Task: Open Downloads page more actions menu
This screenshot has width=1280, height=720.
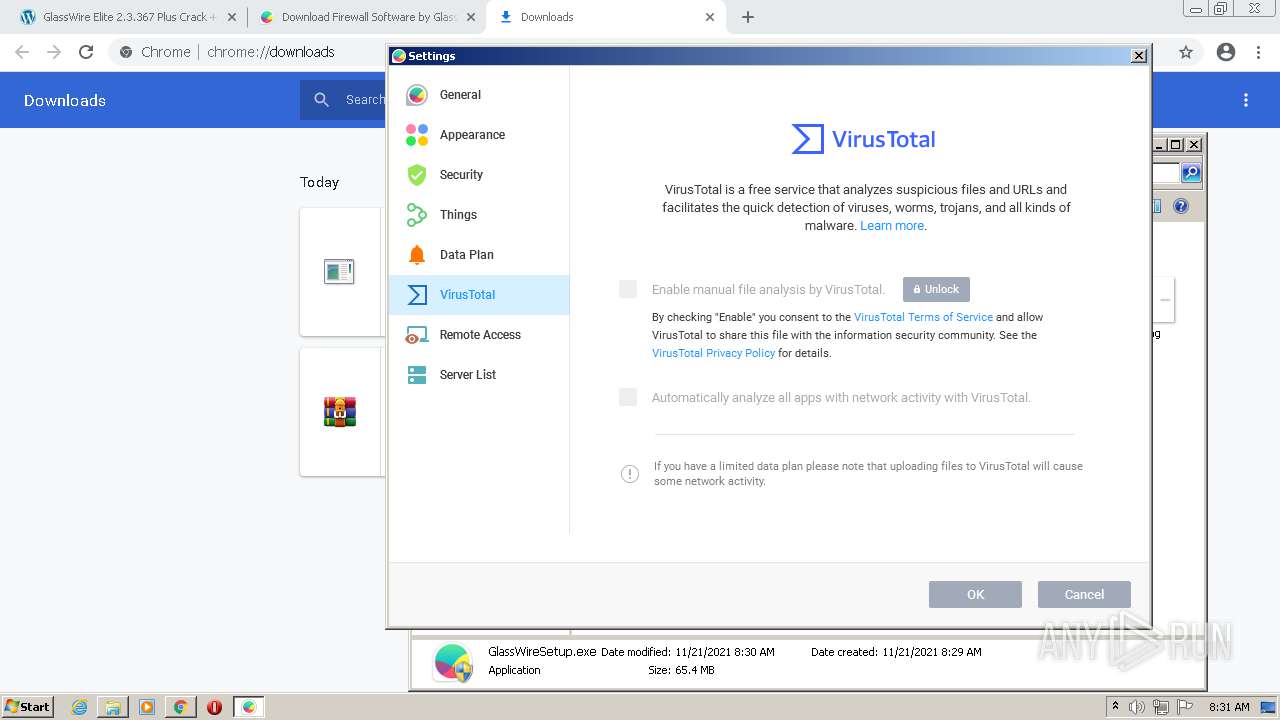Action: (x=1246, y=100)
